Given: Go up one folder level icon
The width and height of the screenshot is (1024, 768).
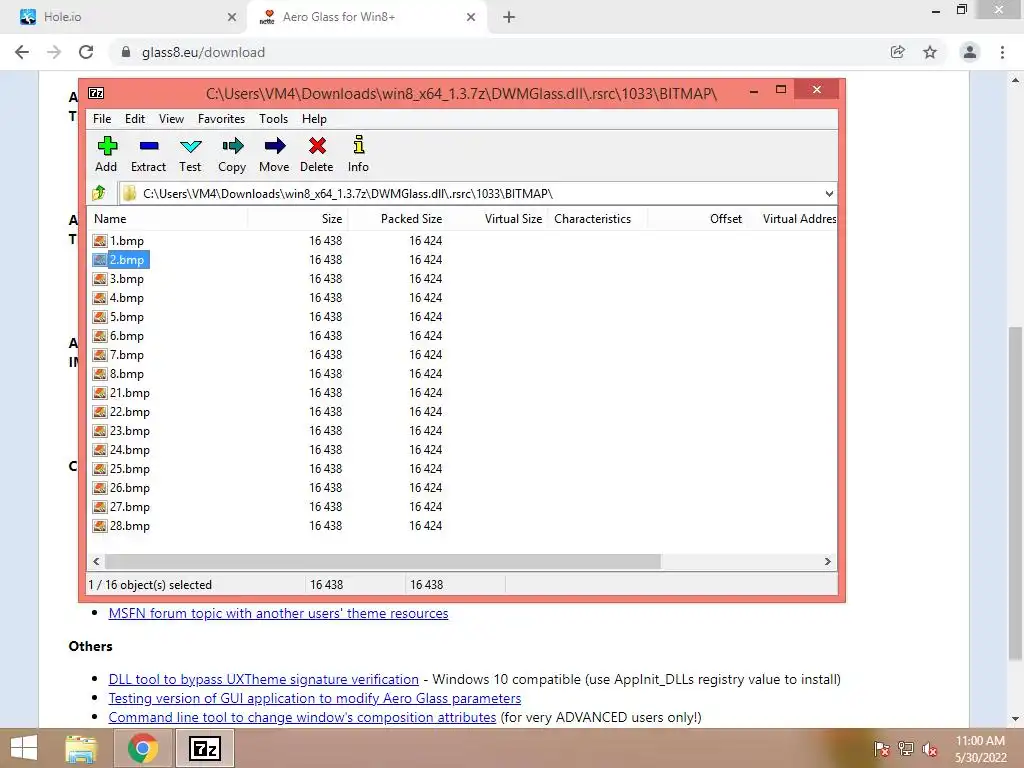Looking at the screenshot, I should click(99, 193).
